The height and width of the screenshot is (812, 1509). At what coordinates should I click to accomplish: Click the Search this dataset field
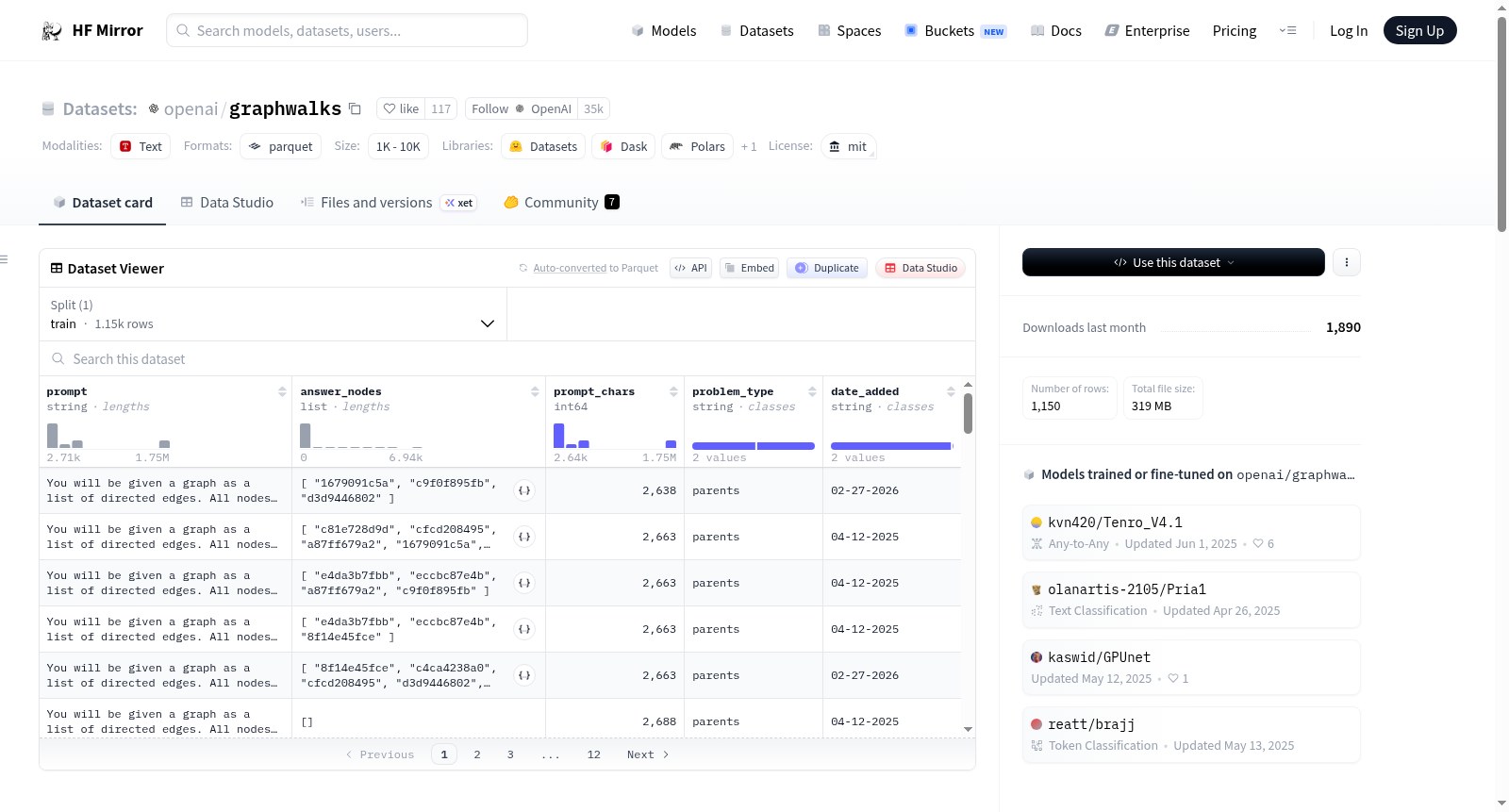pyautogui.click(x=507, y=359)
